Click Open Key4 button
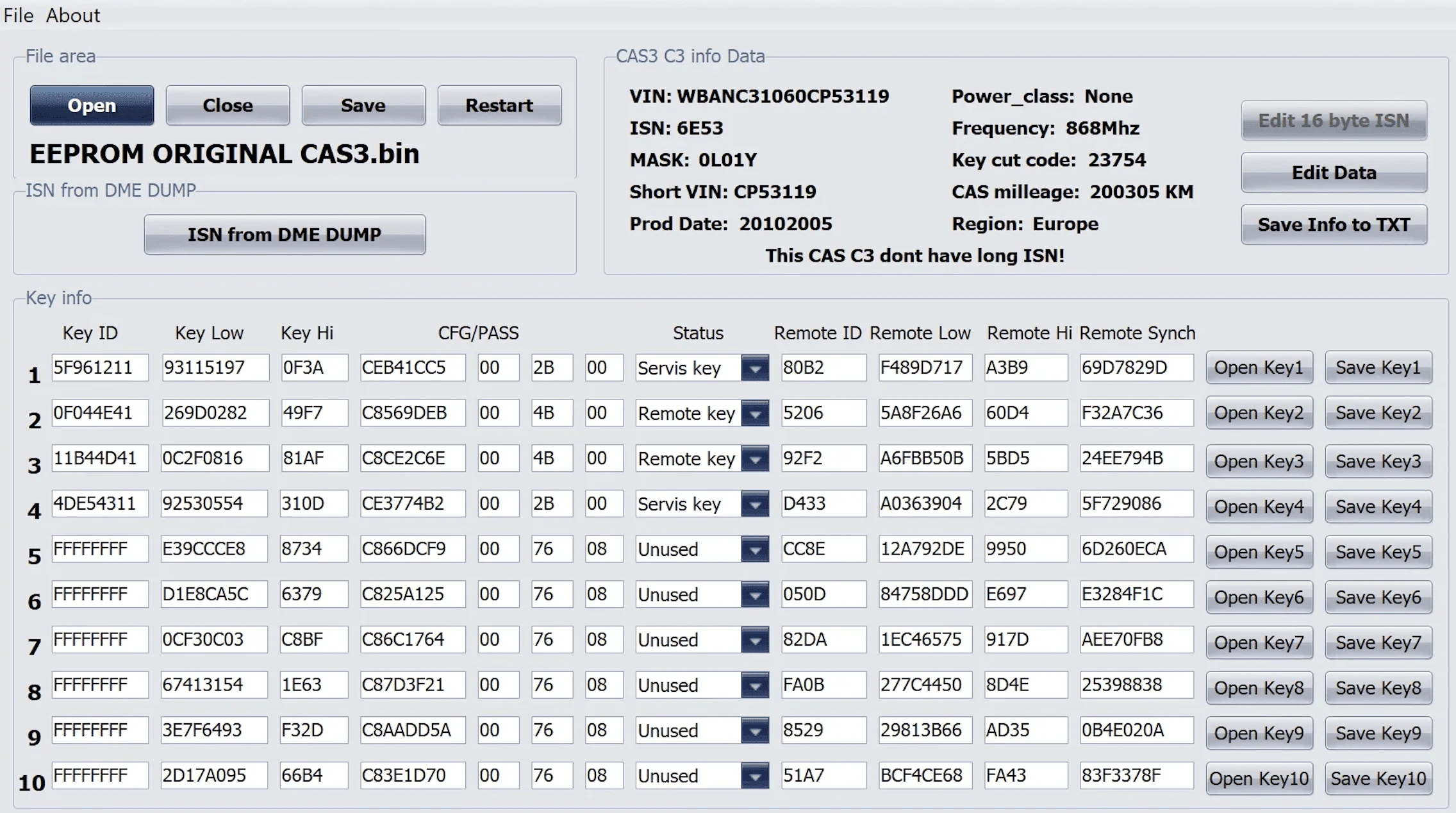 coord(1259,507)
